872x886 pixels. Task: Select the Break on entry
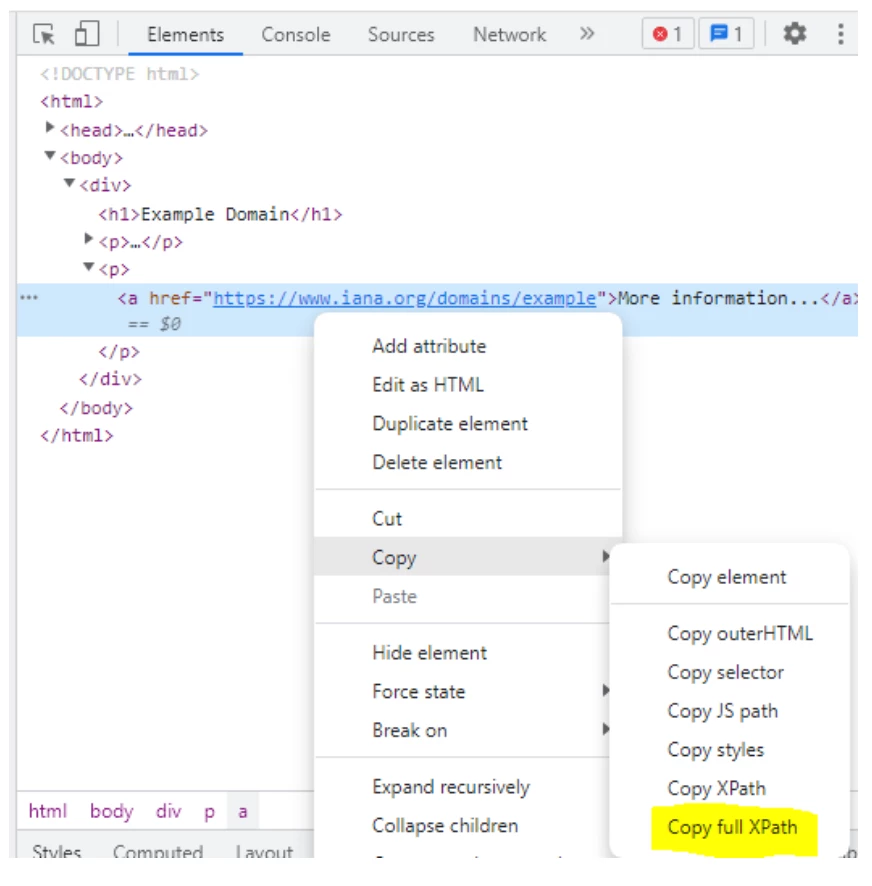pyautogui.click(x=463, y=731)
